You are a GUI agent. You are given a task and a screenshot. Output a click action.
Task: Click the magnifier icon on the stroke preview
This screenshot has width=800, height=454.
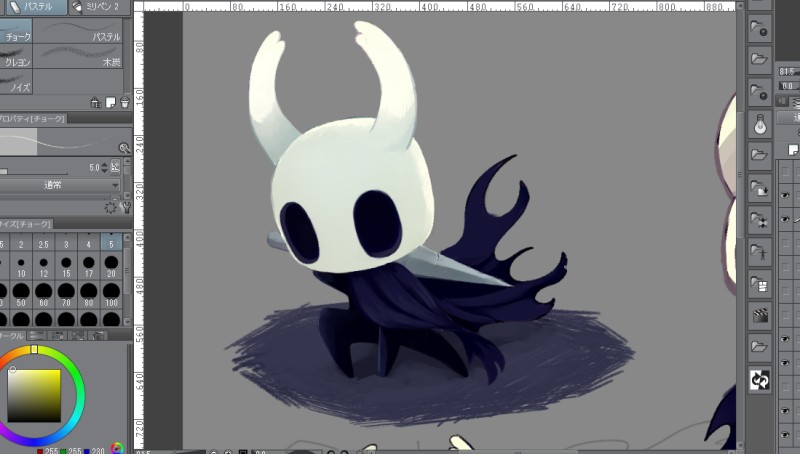point(124,148)
